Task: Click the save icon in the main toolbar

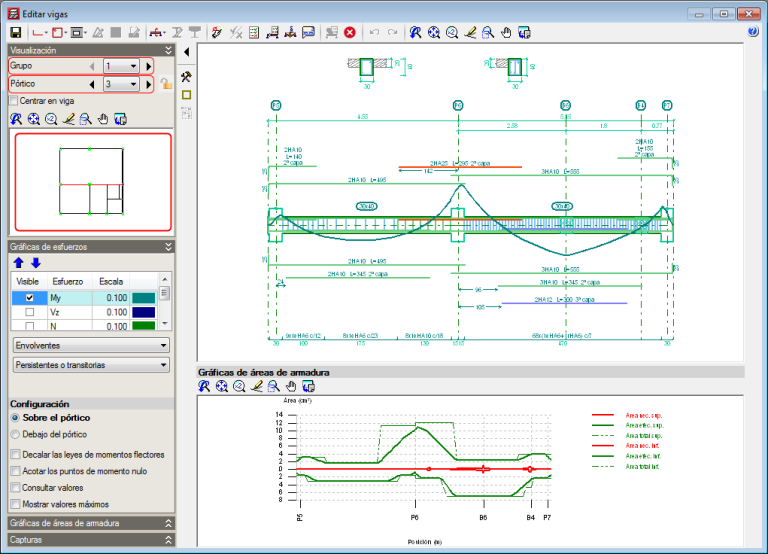Action: pyautogui.click(x=15, y=33)
